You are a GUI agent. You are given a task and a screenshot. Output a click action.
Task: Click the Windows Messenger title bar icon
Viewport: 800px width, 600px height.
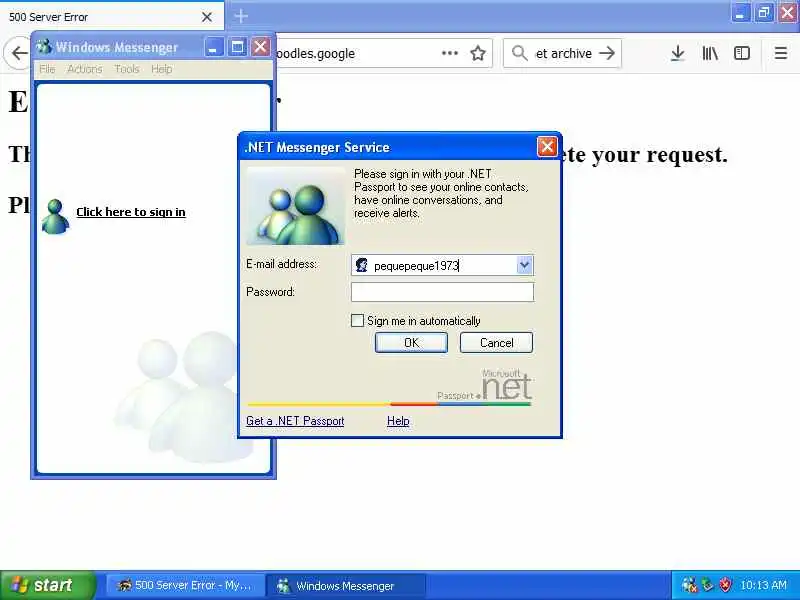click(44, 47)
